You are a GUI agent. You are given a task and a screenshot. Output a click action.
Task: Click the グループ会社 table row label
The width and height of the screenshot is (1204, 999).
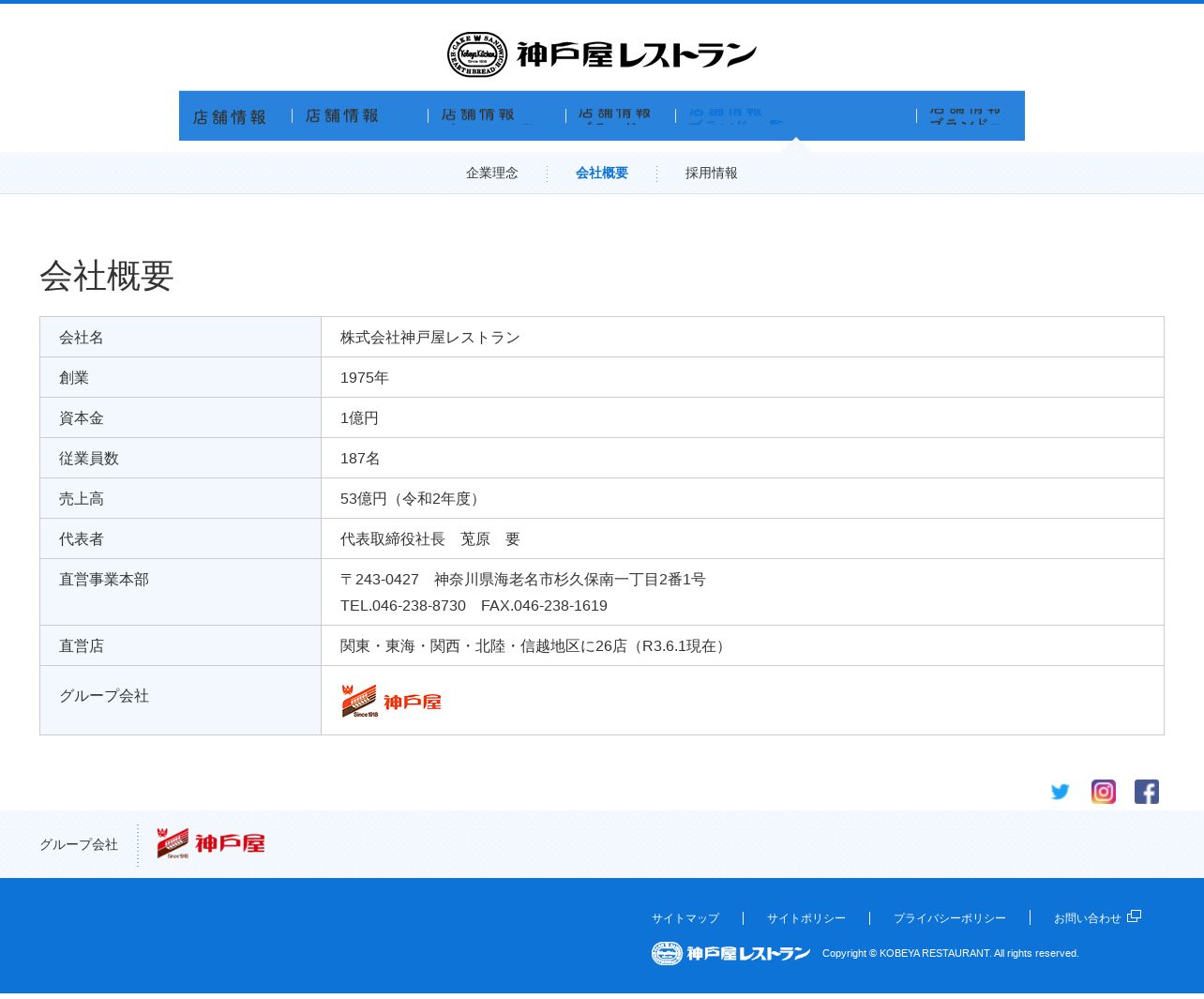coord(104,696)
